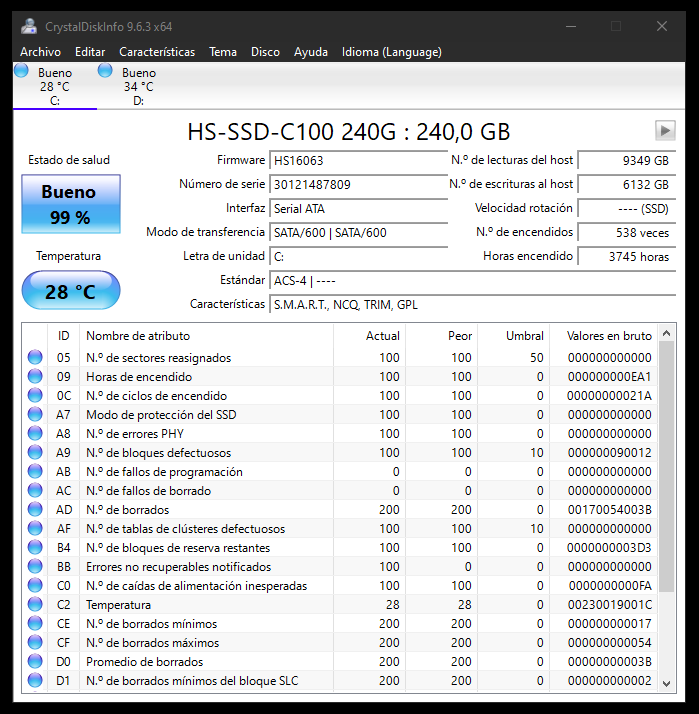Click raw value 0000000003D3 in row B4
This screenshot has height=714, width=699.
[x=609, y=548]
